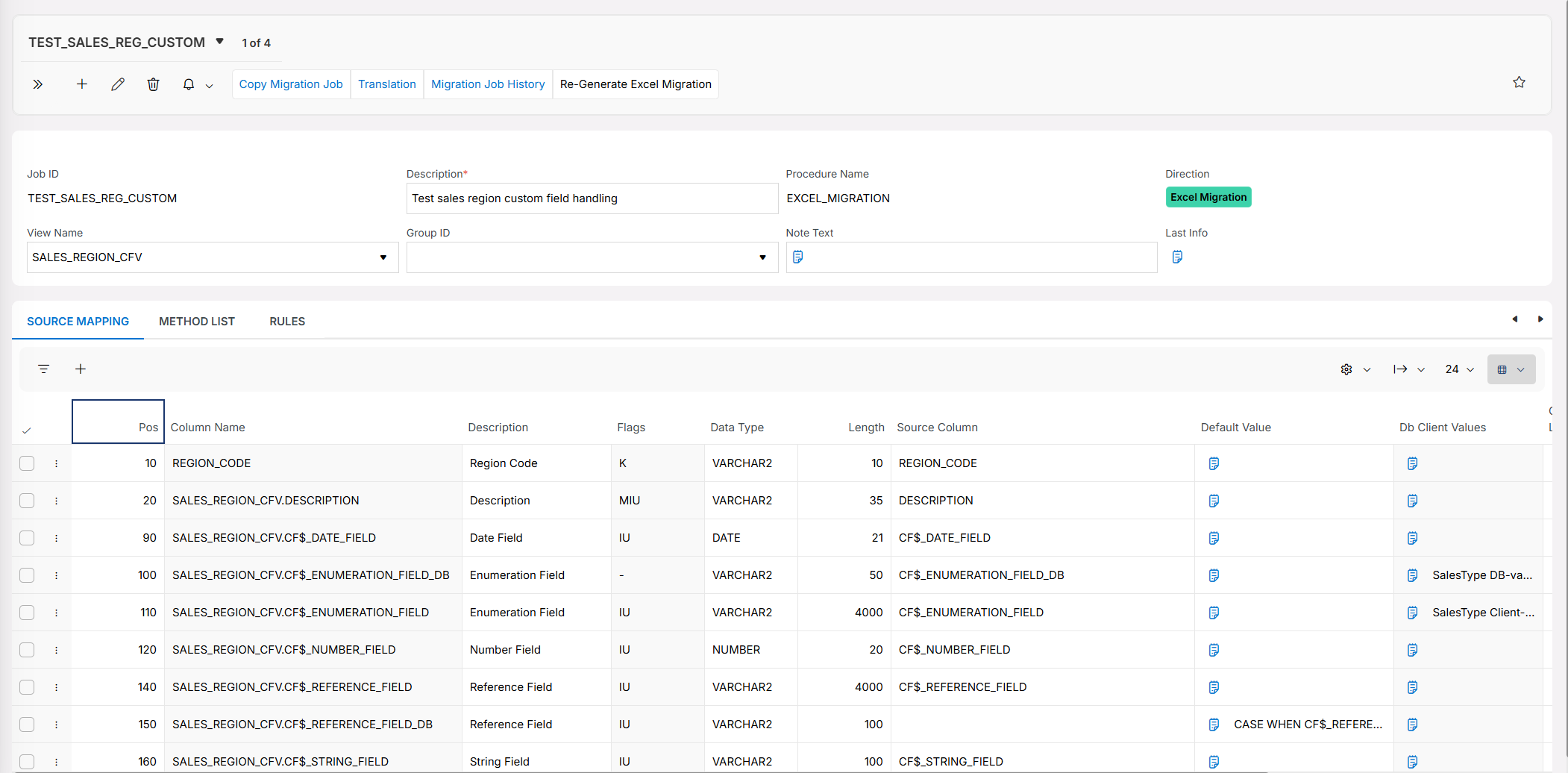Open the TEST_SALES_REG_CUSTOM record selector dropdown
Screen dimensions: 1568x773
coord(219,42)
